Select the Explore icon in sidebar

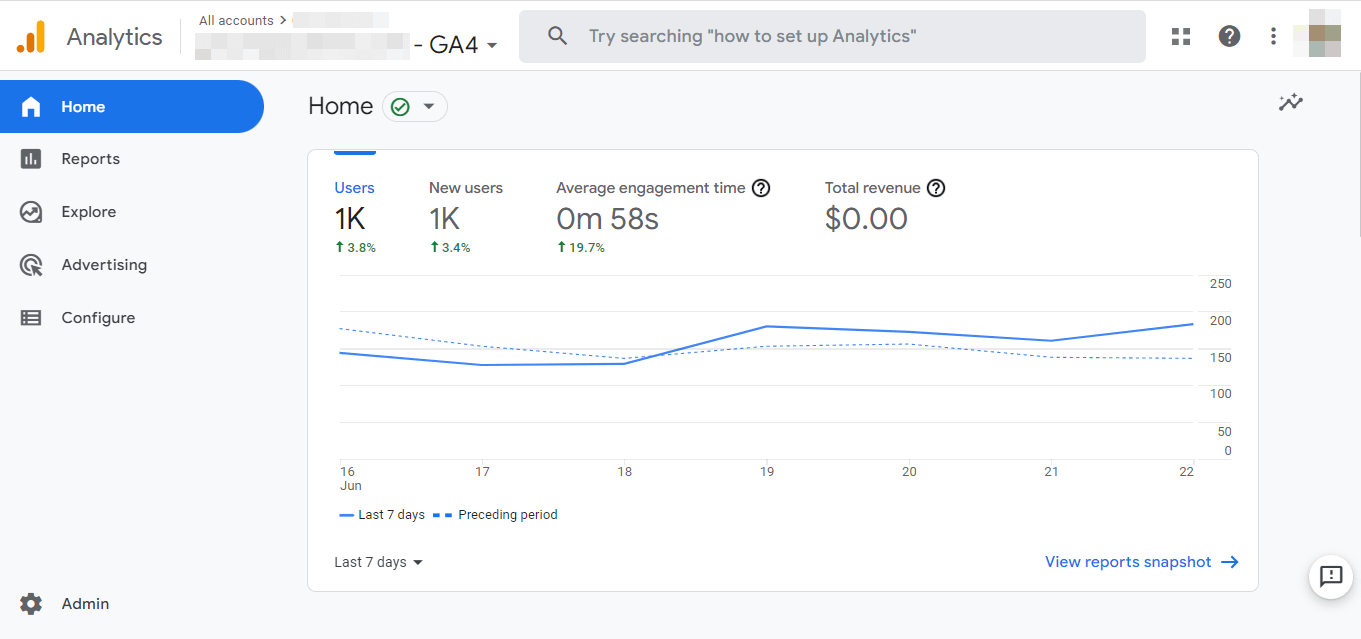pos(31,211)
